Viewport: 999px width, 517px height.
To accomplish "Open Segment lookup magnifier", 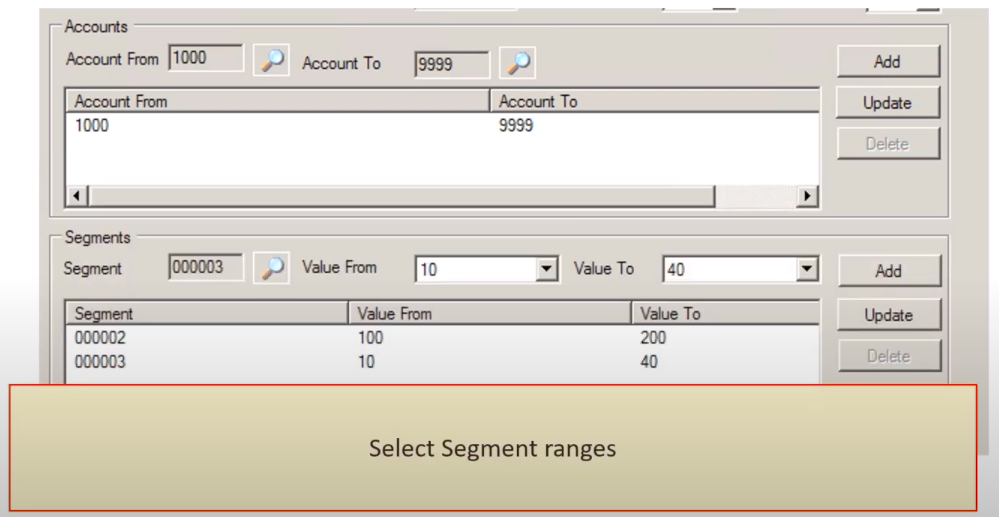I will [x=271, y=268].
